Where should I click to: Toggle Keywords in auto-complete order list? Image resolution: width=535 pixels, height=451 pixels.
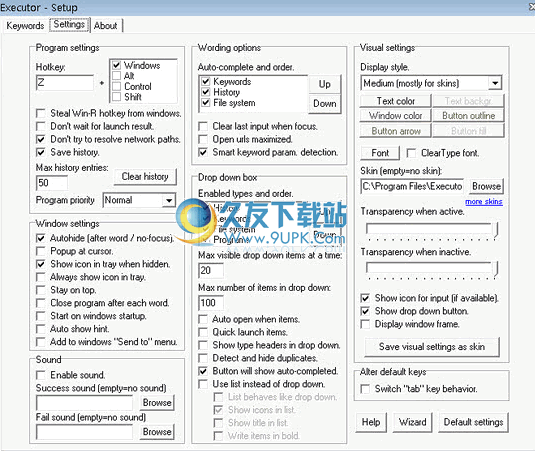tap(205, 82)
